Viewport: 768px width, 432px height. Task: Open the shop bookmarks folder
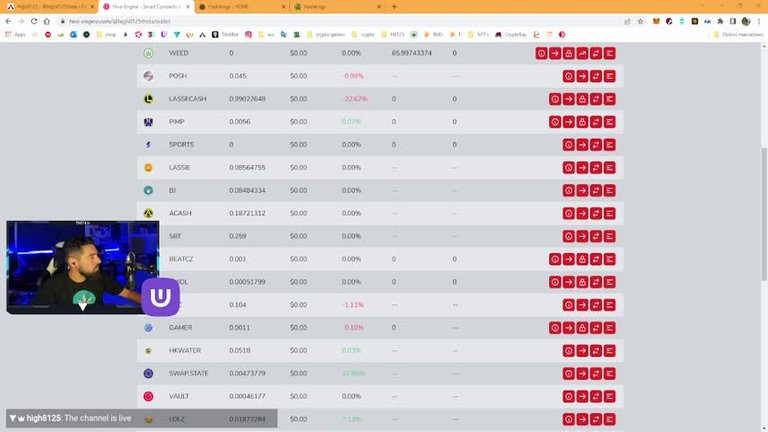pyautogui.click(x=106, y=34)
